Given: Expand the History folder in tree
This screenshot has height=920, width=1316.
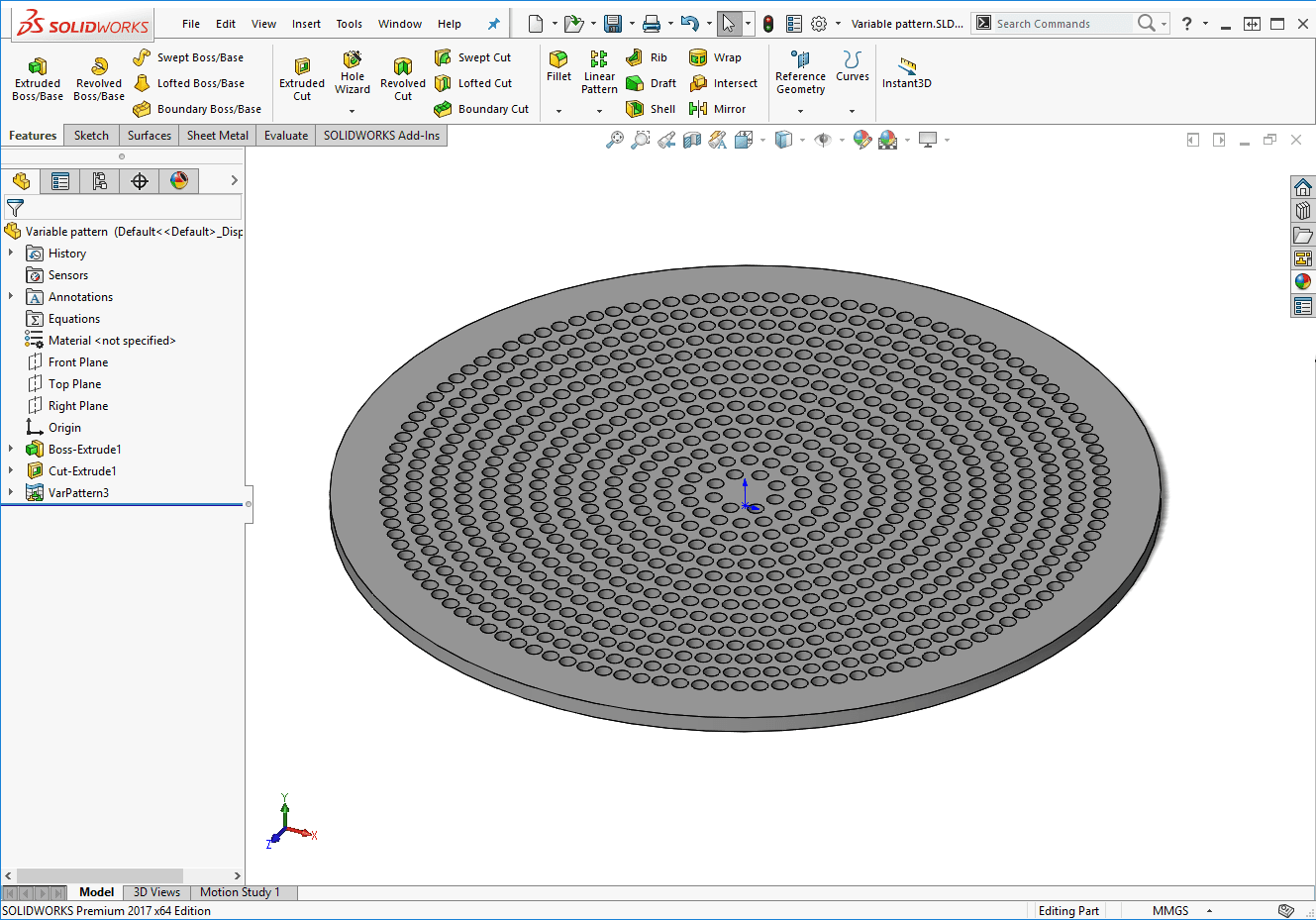Looking at the screenshot, I should coord(11,254).
